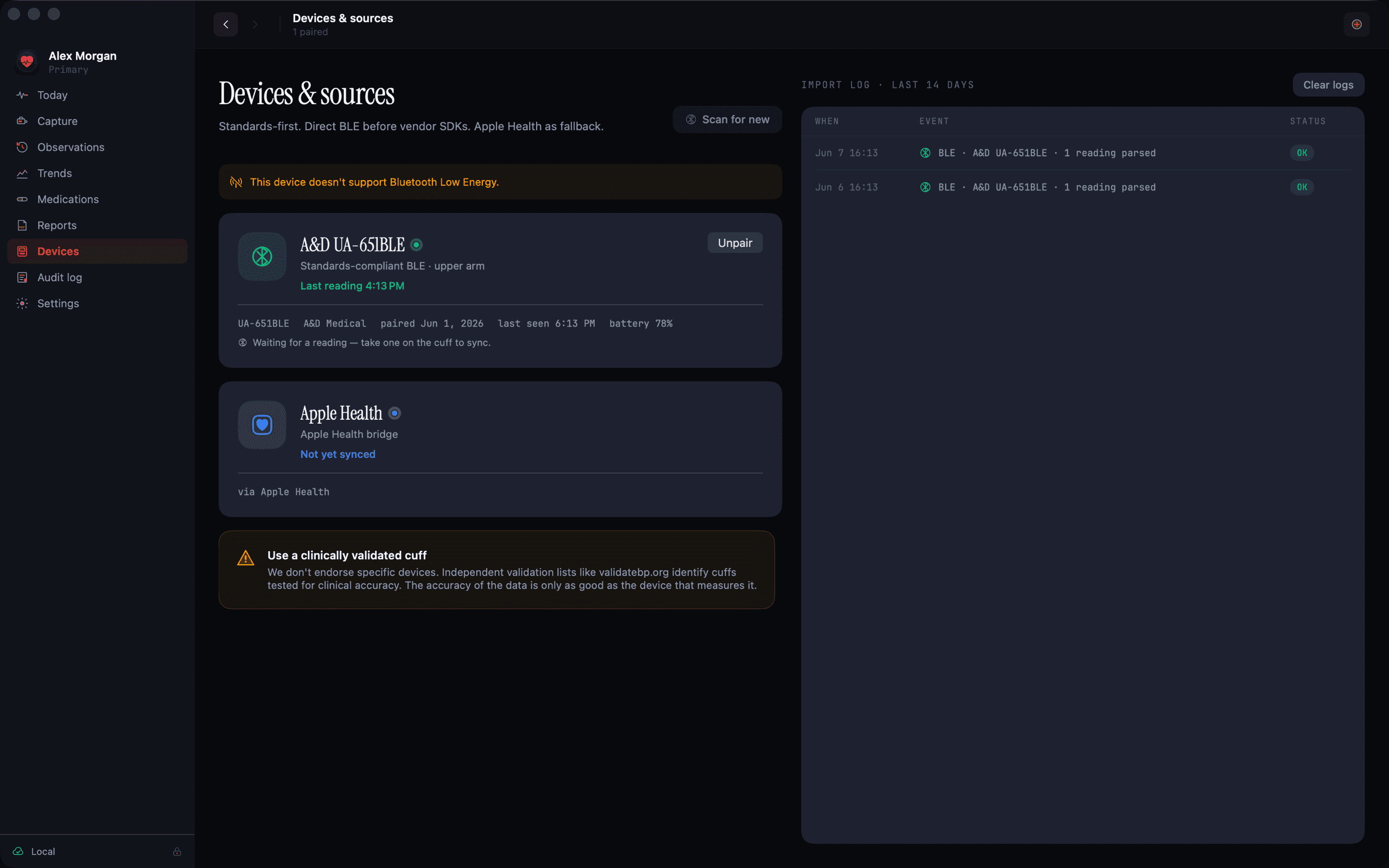The width and height of the screenshot is (1389, 868).
Task: Open the Today section
Action: (x=97, y=95)
